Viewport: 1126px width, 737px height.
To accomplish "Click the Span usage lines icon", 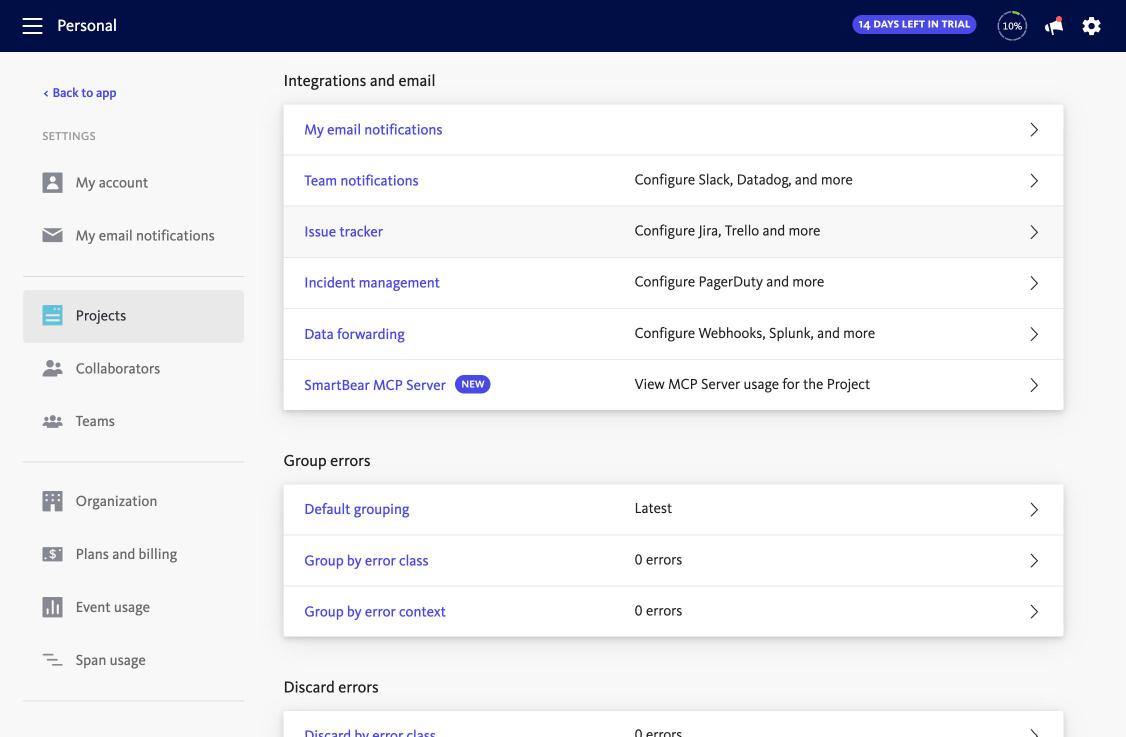I will pyautogui.click(x=52, y=659).
